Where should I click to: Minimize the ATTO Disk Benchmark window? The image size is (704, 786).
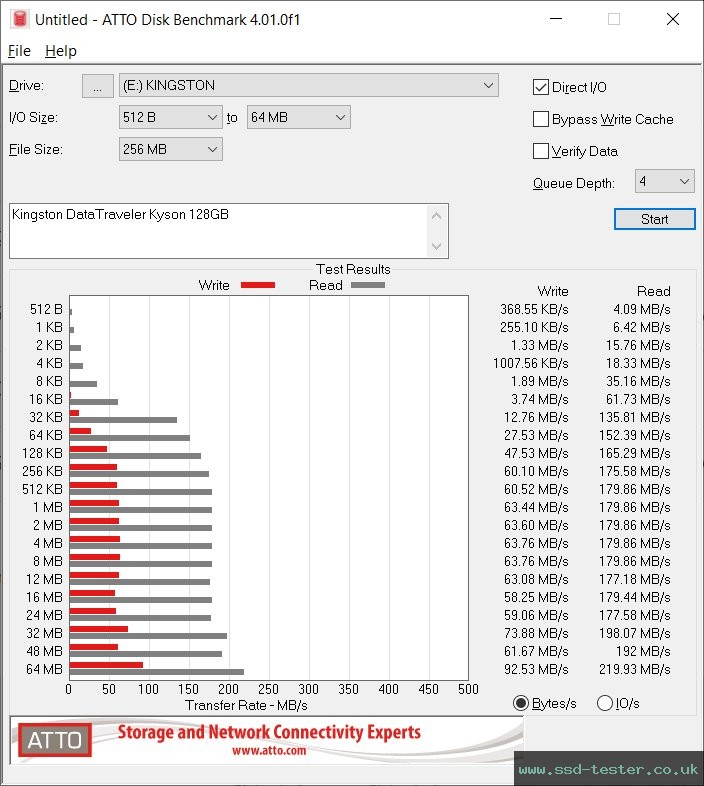(556, 19)
